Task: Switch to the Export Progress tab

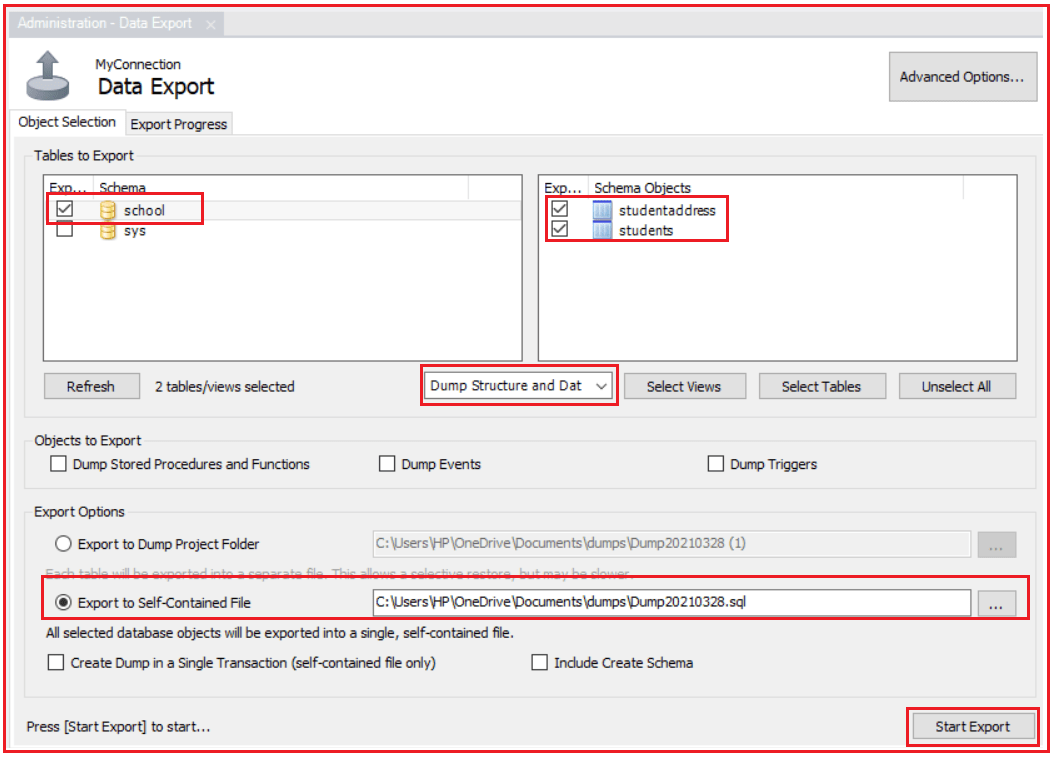Action: pyautogui.click(x=178, y=123)
